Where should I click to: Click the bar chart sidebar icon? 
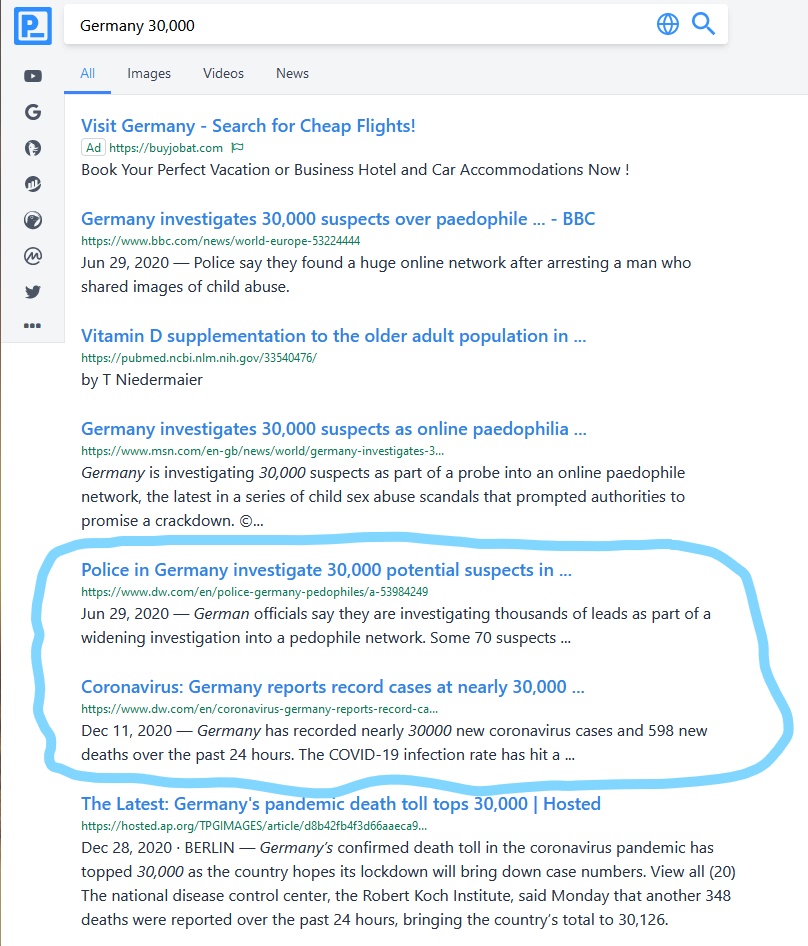click(33, 184)
